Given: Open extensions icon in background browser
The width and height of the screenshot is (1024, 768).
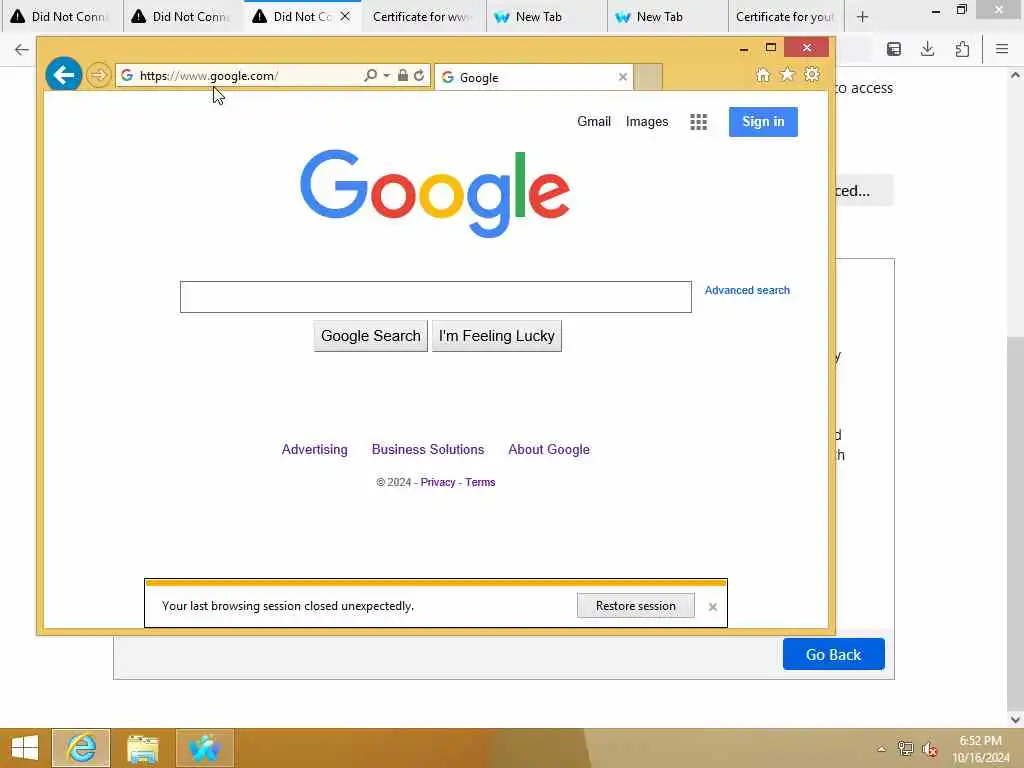Looking at the screenshot, I should (962, 49).
